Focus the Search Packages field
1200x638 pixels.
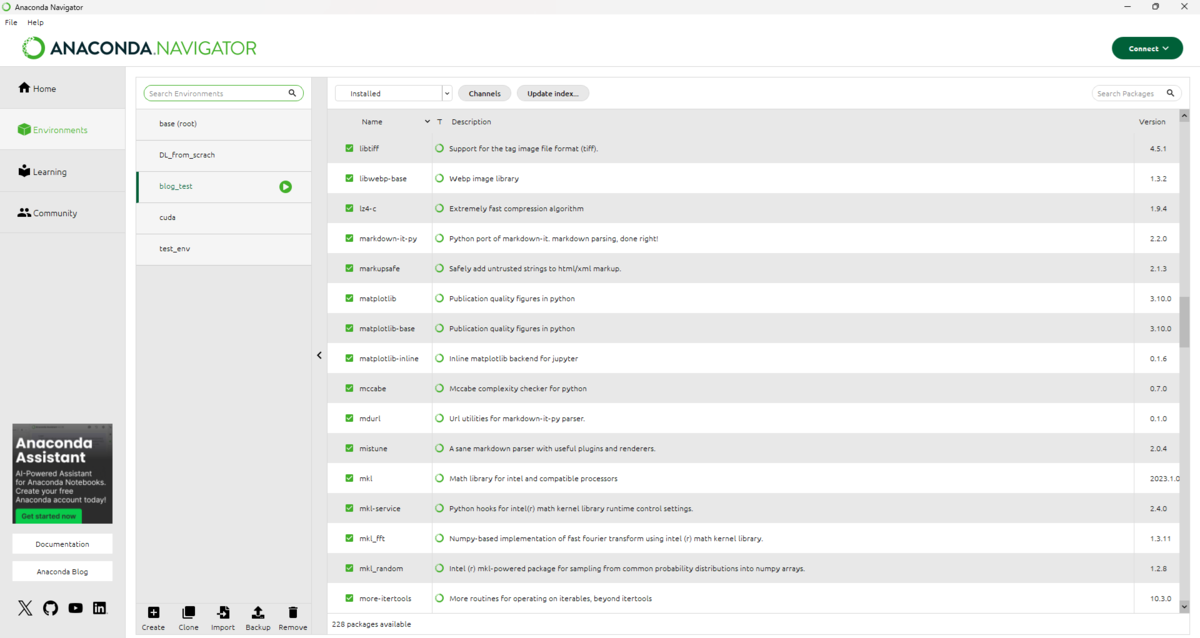coord(1137,93)
